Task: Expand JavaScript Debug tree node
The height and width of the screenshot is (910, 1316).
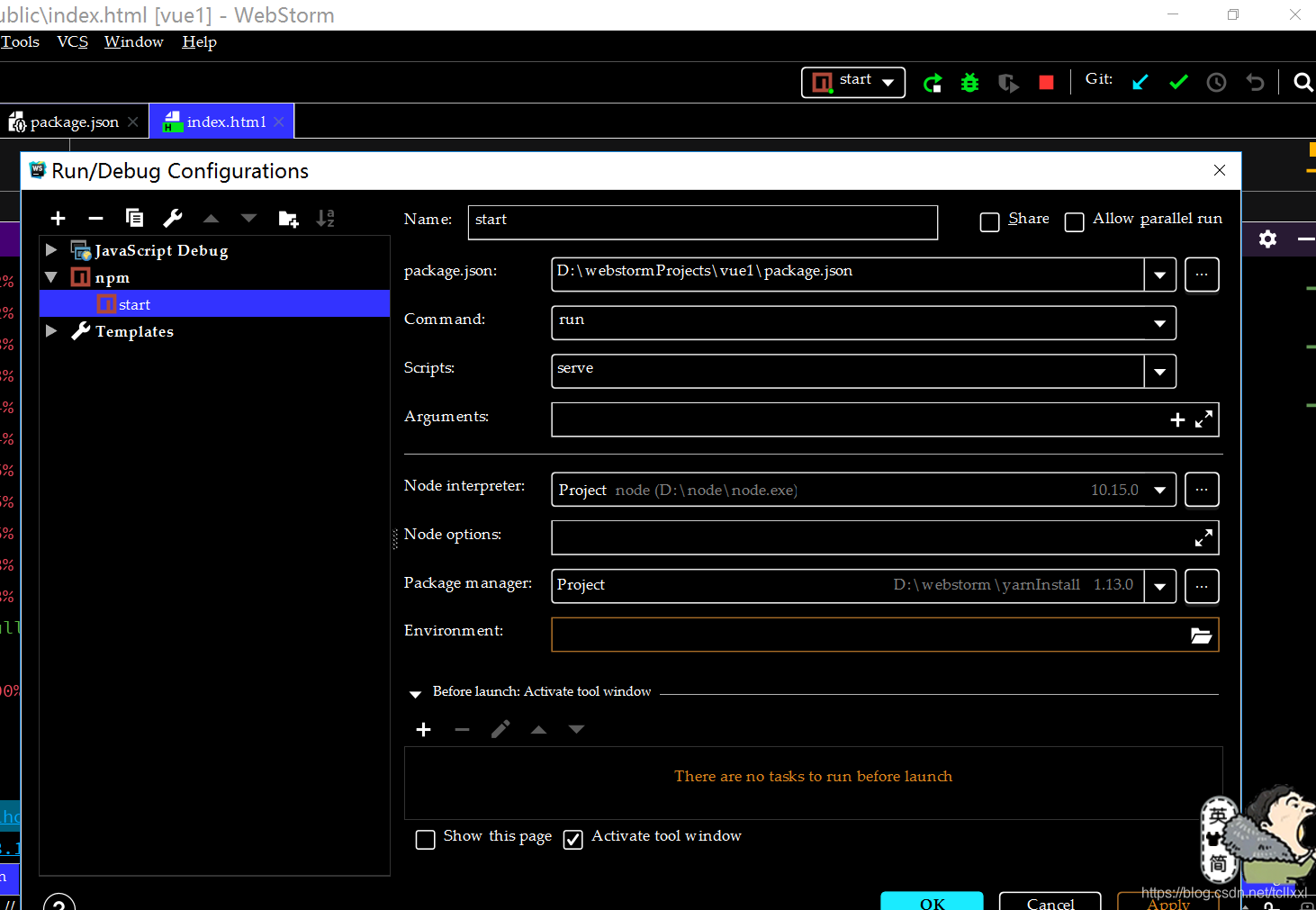Action: point(51,250)
